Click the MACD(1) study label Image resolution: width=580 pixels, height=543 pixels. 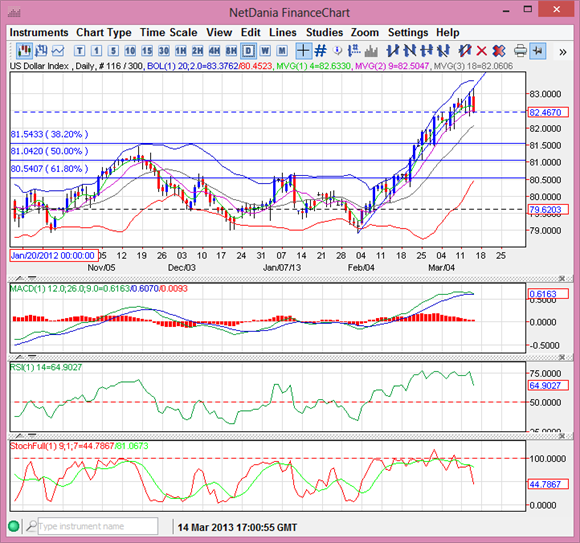click(x=98, y=289)
